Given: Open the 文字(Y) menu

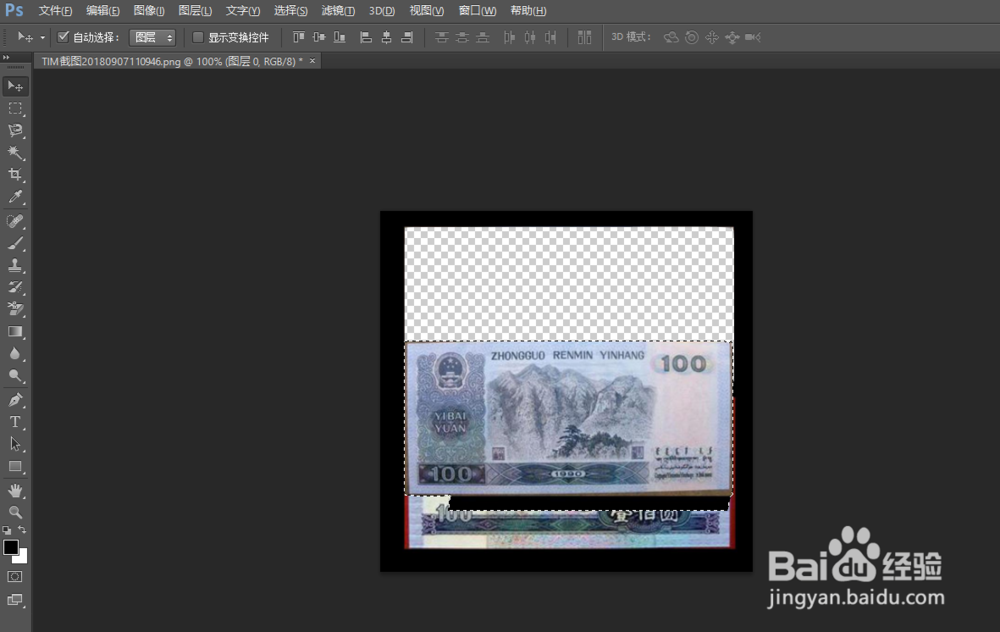Looking at the screenshot, I should tap(243, 11).
